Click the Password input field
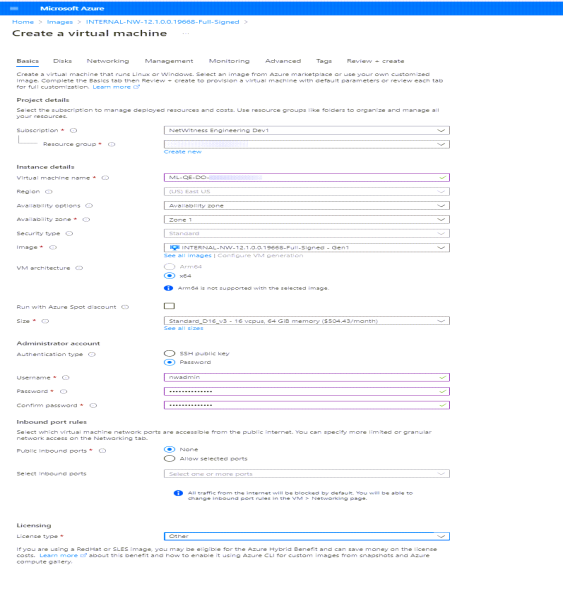 (307, 391)
